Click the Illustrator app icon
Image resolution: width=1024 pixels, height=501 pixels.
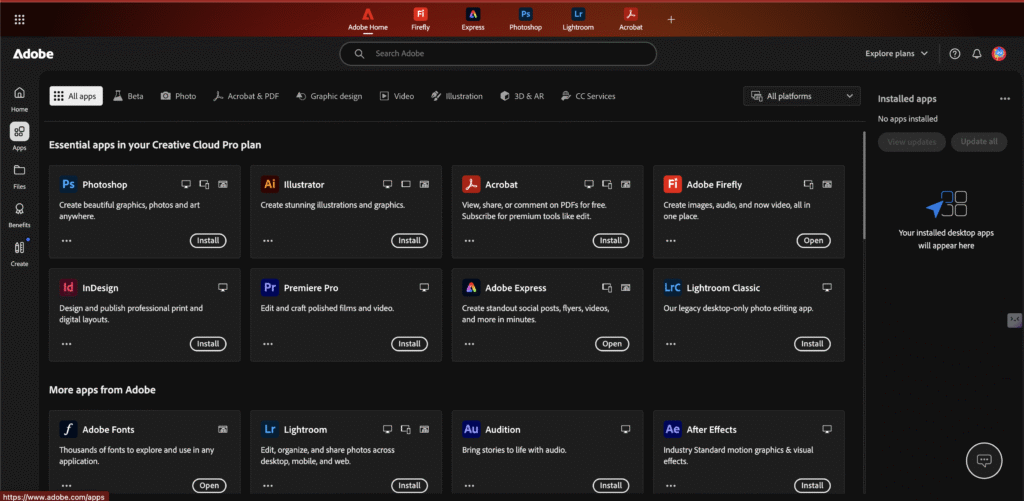tap(269, 184)
